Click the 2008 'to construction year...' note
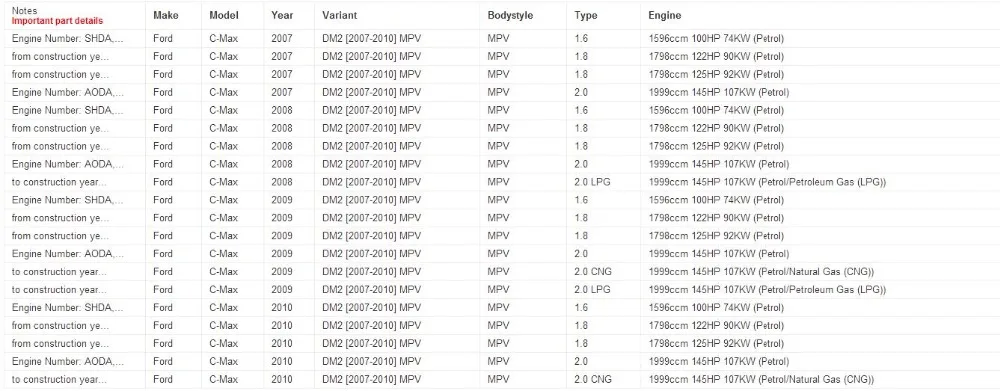The width and height of the screenshot is (1000, 391). click(x=59, y=182)
